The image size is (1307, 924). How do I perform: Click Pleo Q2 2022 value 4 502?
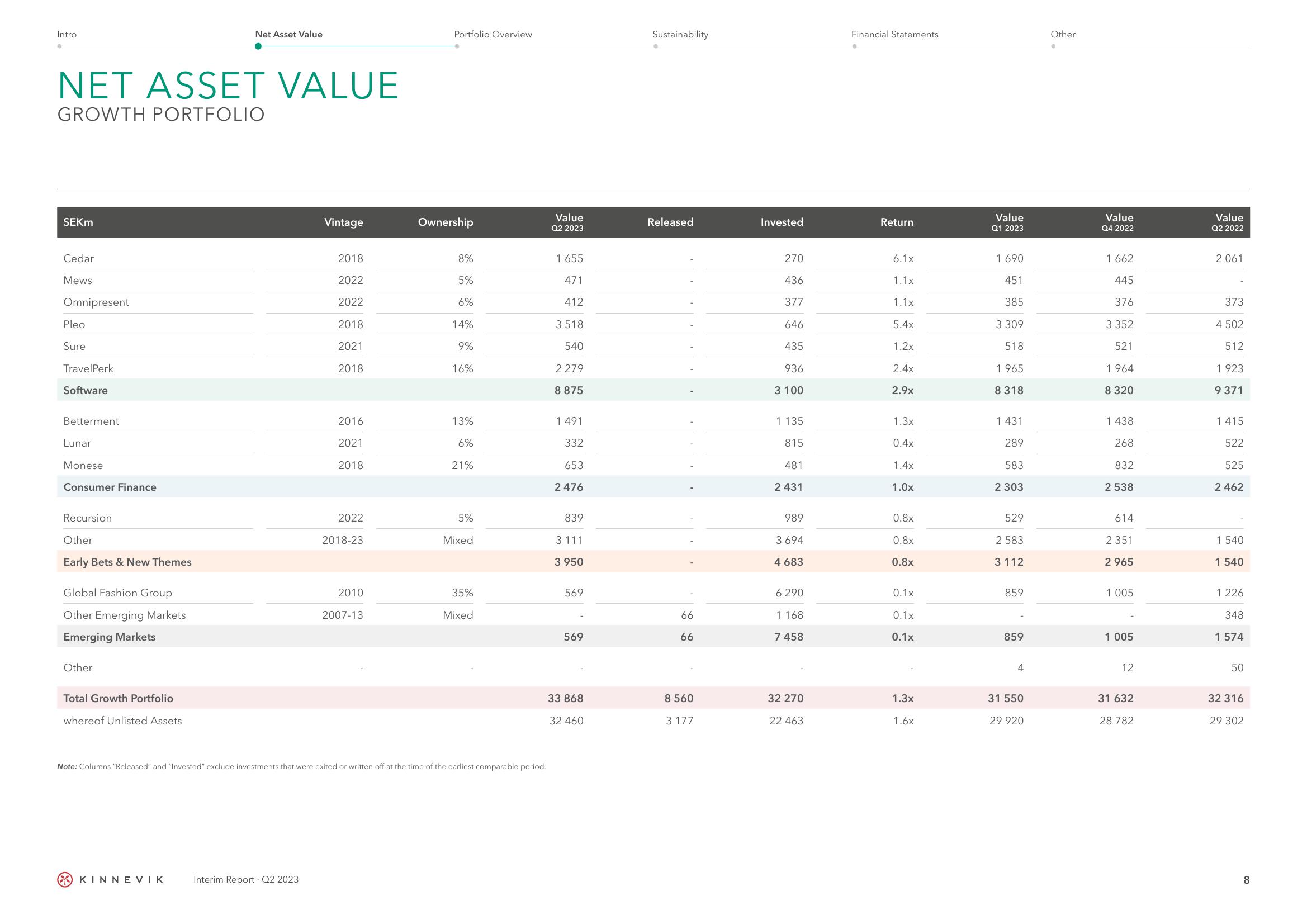[x=1230, y=325]
